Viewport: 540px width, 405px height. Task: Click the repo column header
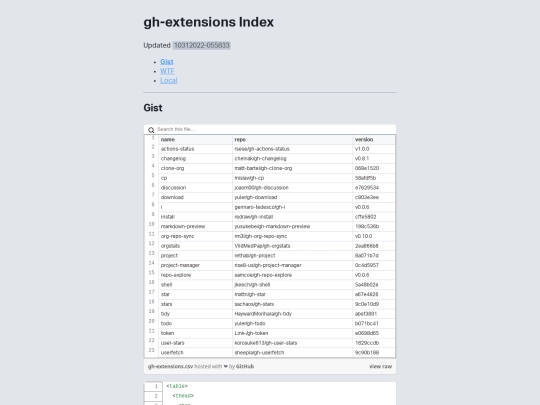tap(292, 139)
